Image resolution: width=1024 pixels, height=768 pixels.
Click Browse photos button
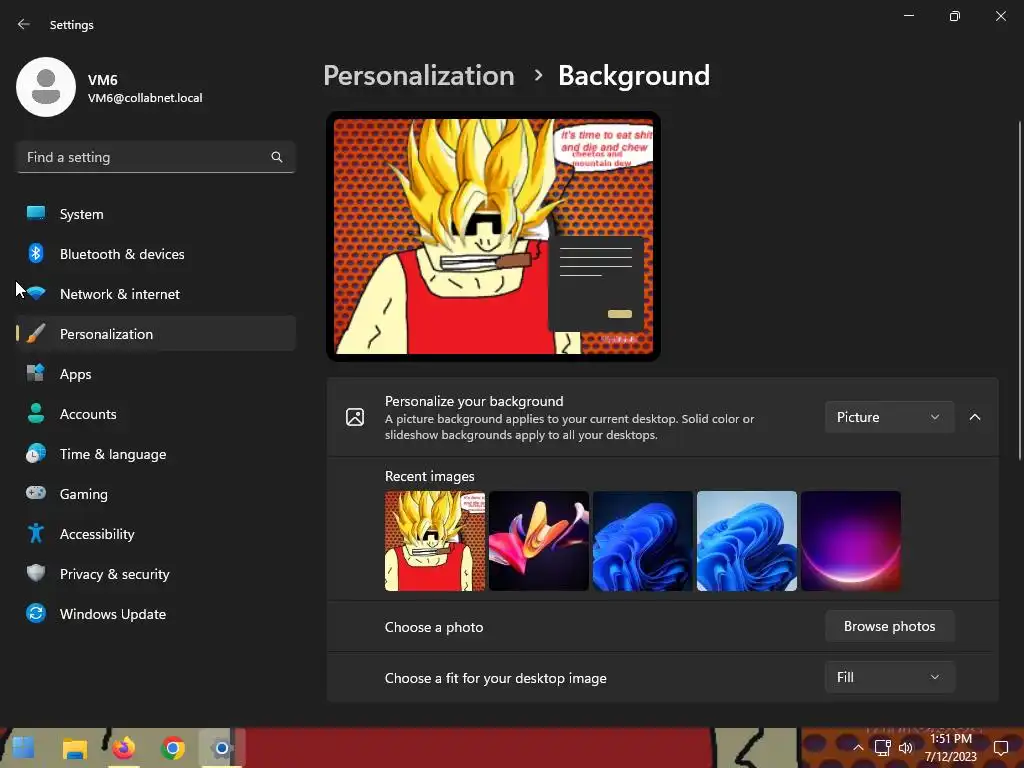(x=889, y=626)
